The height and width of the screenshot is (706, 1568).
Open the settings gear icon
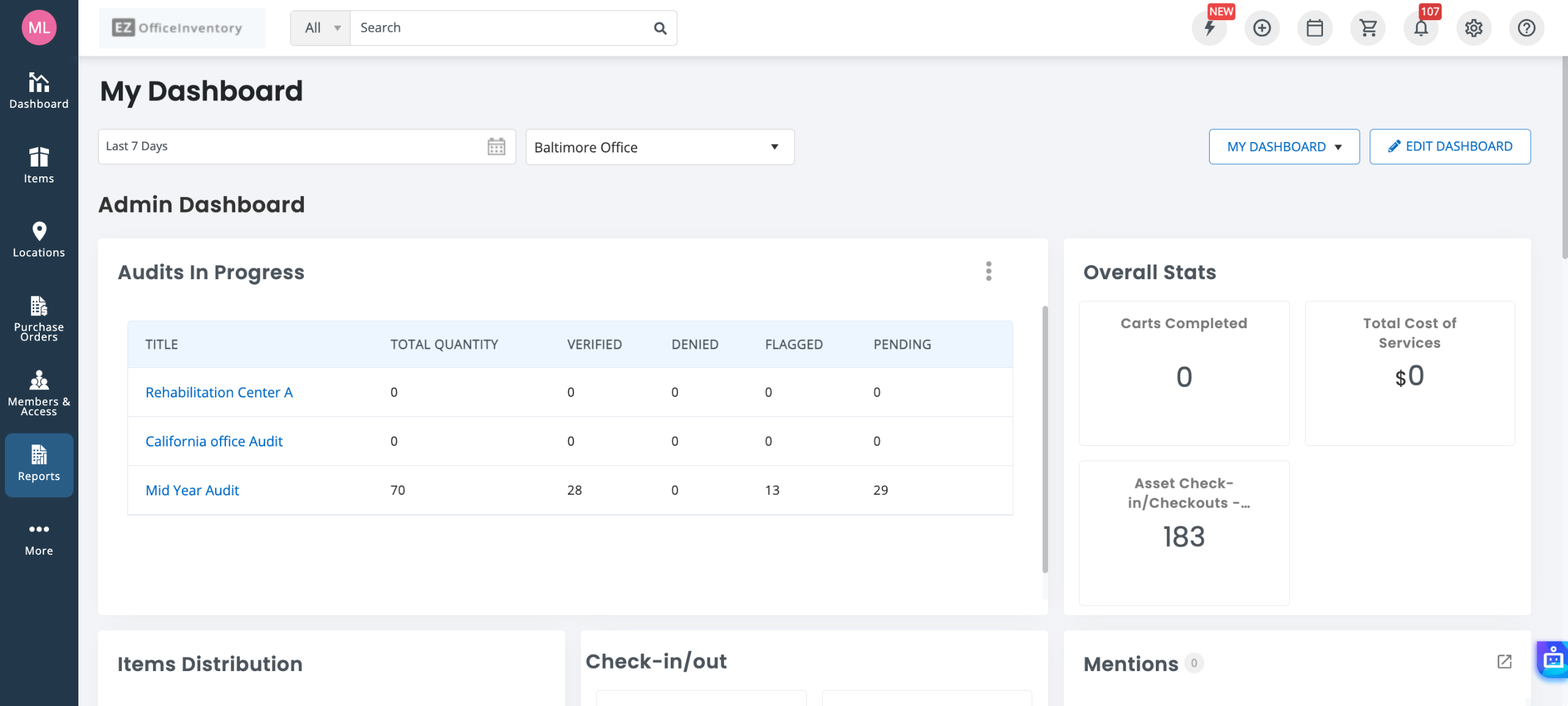point(1473,28)
